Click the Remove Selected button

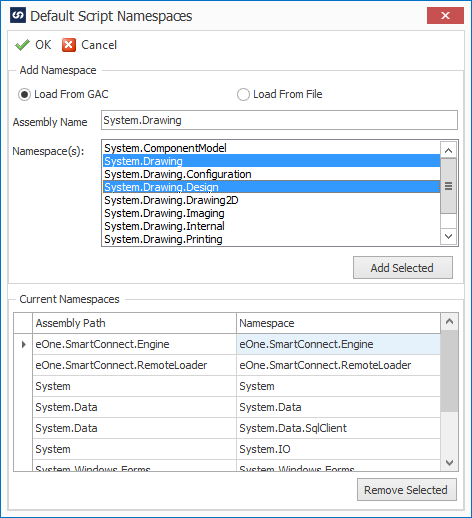407,490
